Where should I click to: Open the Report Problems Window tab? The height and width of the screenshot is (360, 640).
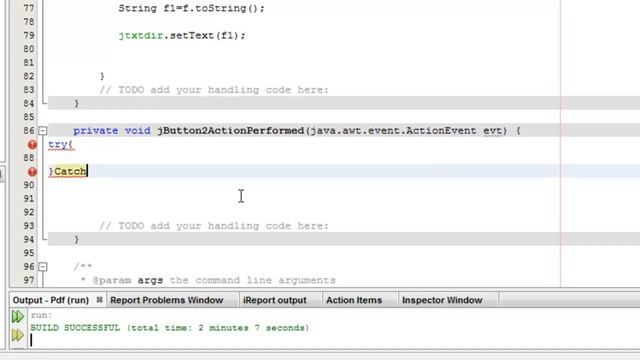pyautogui.click(x=167, y=300)
